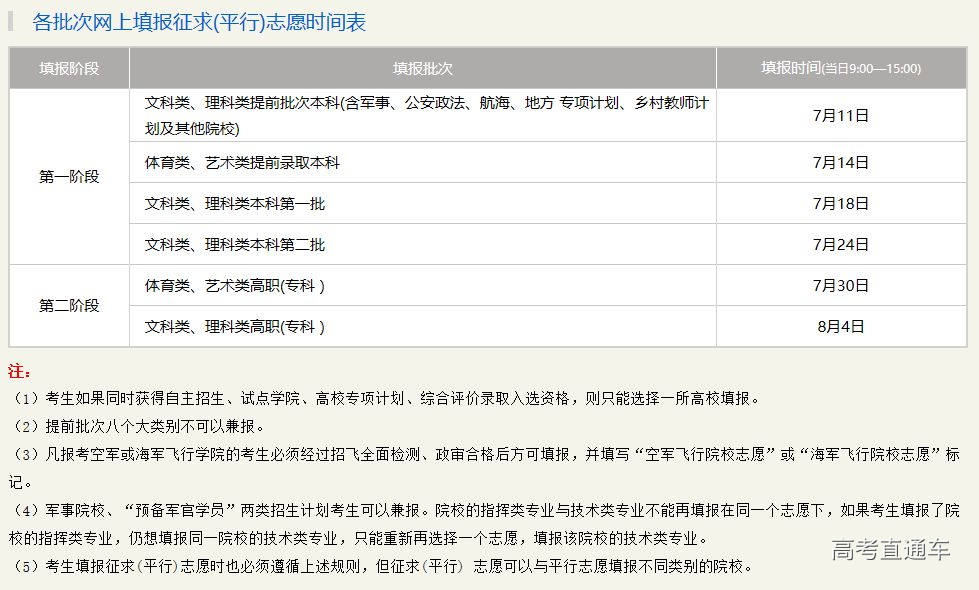Click the 填报时间 column header
The width and height of the screenshot is (979, 590).
(840, 68)
